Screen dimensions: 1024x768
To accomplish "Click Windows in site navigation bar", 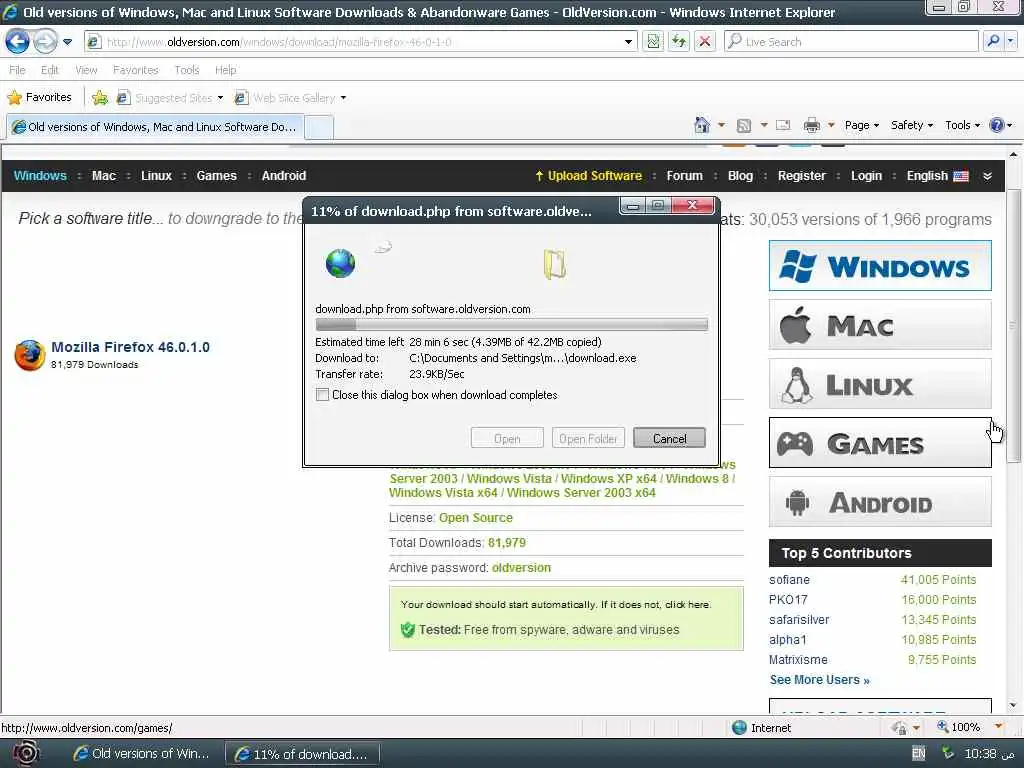I will [40, 176].
